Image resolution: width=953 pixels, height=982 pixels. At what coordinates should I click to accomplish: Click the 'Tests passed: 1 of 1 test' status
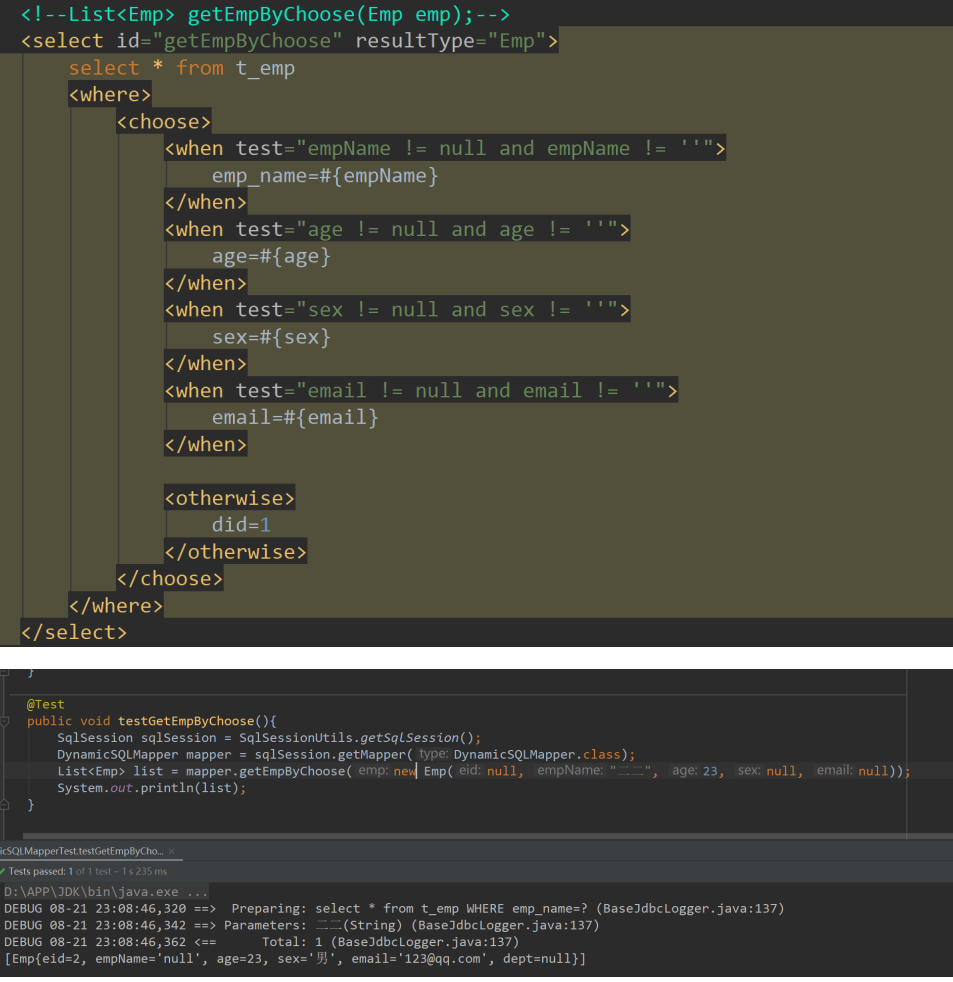click(x=88, y=871)
